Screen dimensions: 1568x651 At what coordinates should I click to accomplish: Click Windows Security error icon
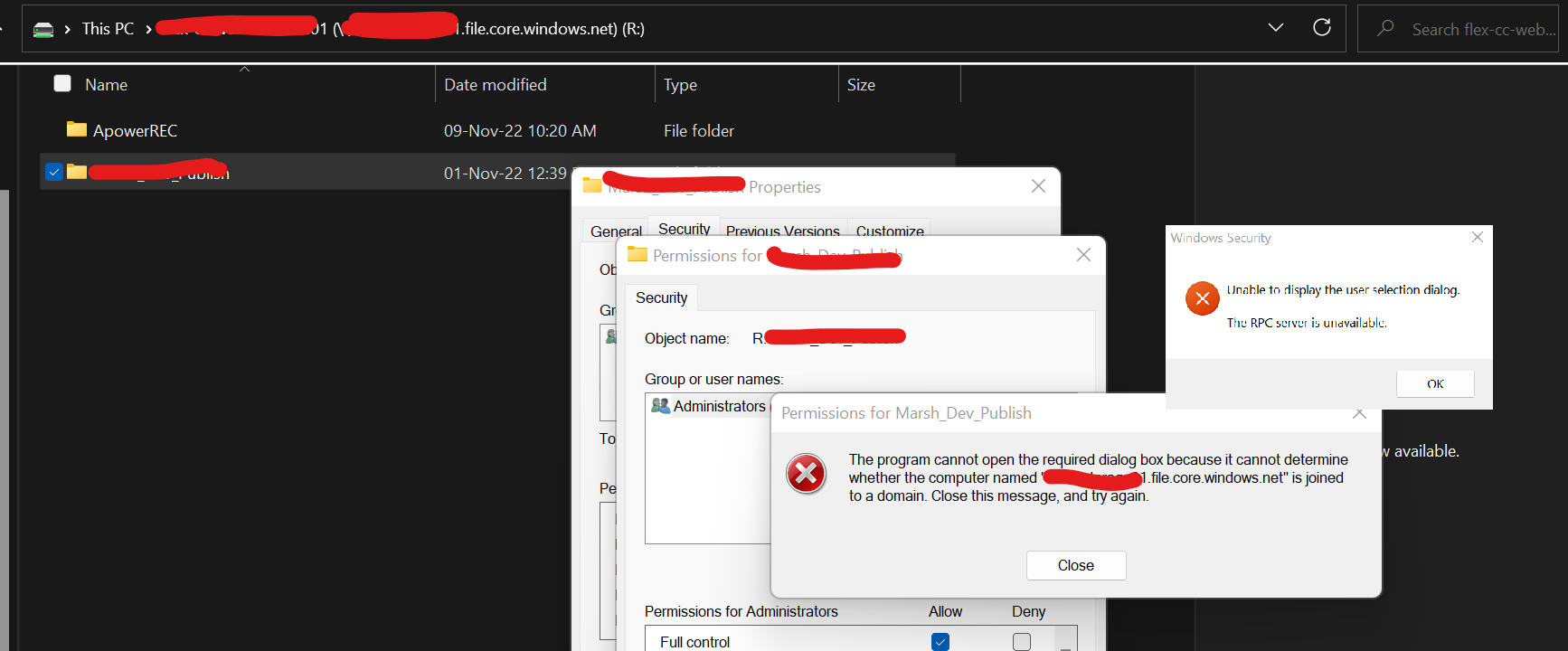click(1203, 298)
